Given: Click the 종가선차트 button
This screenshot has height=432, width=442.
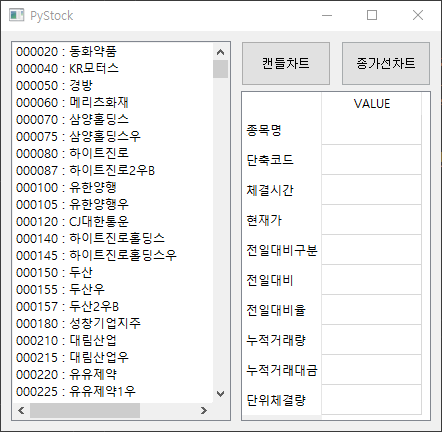Looking at the screenshot, I should 386,63.
